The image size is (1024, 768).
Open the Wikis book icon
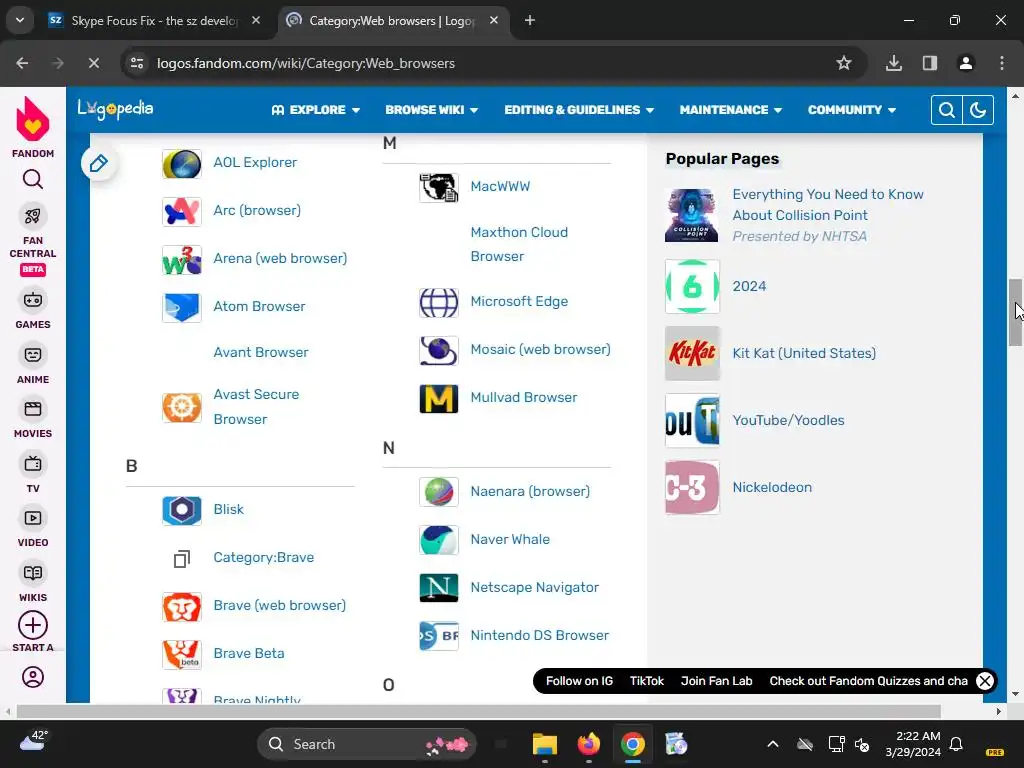33,573
